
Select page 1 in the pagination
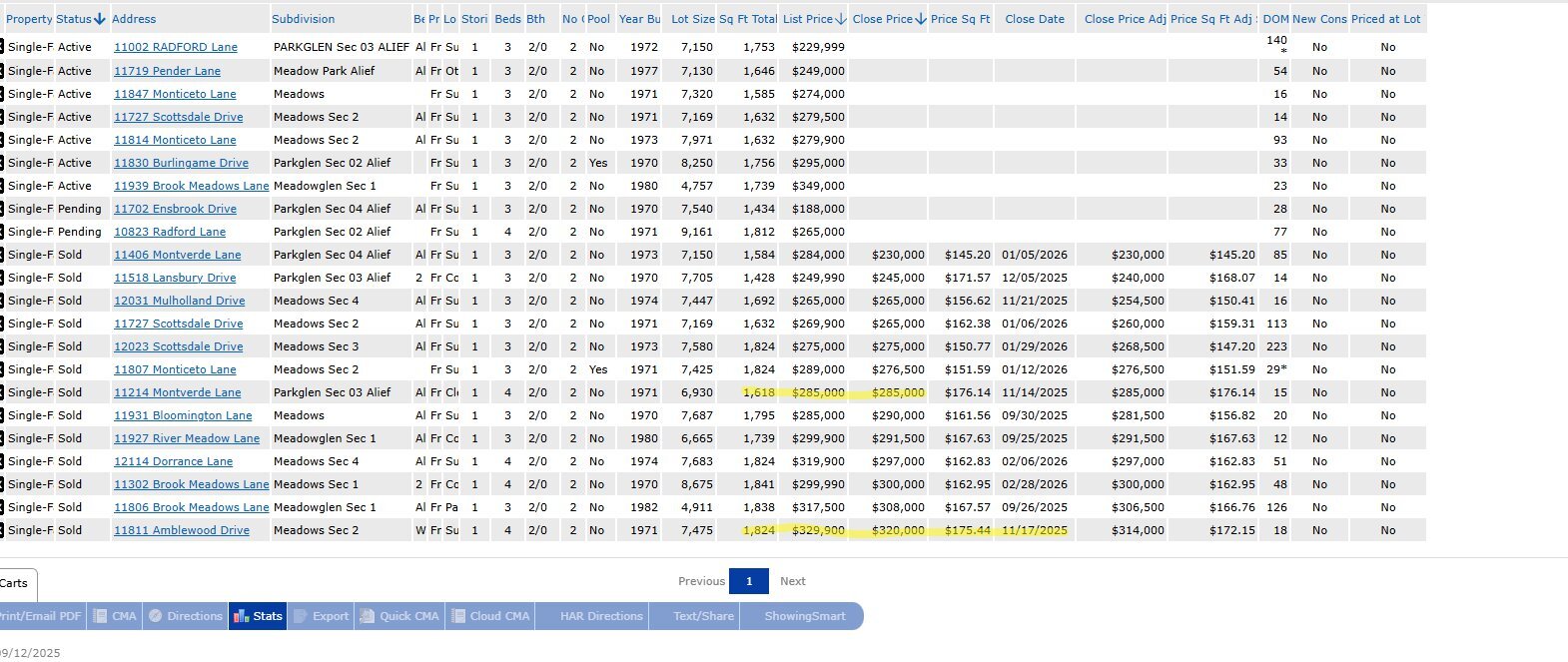coord(749,581)
